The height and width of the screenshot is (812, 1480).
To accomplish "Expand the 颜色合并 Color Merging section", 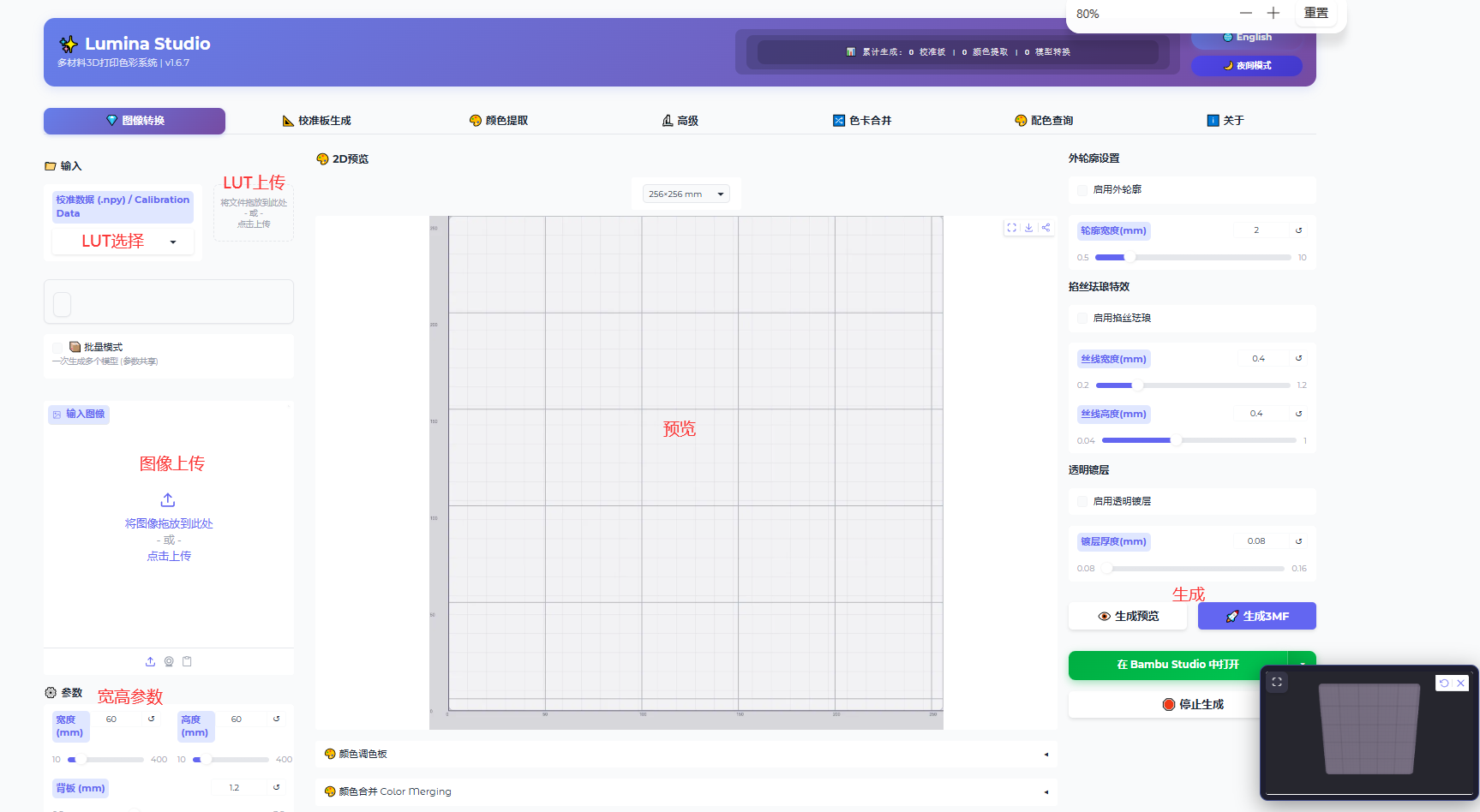I will [686, 791].
